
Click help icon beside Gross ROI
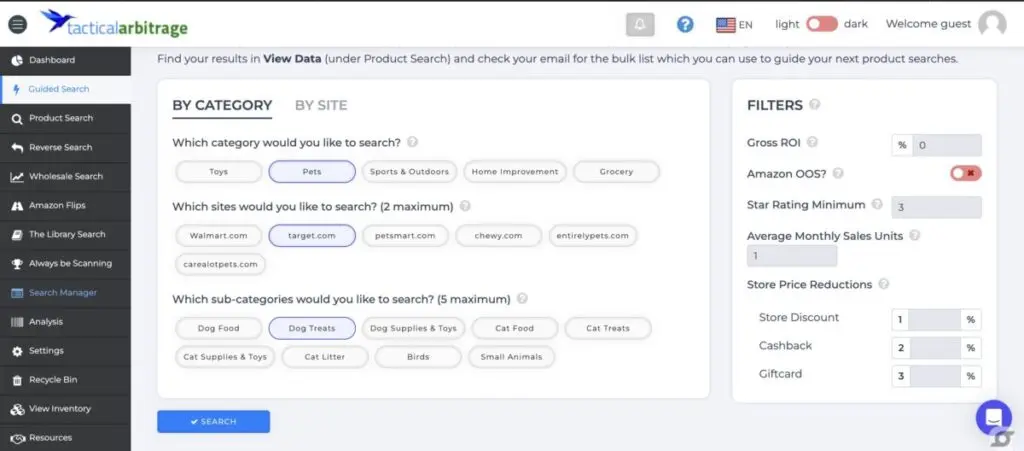pos(812,143)
